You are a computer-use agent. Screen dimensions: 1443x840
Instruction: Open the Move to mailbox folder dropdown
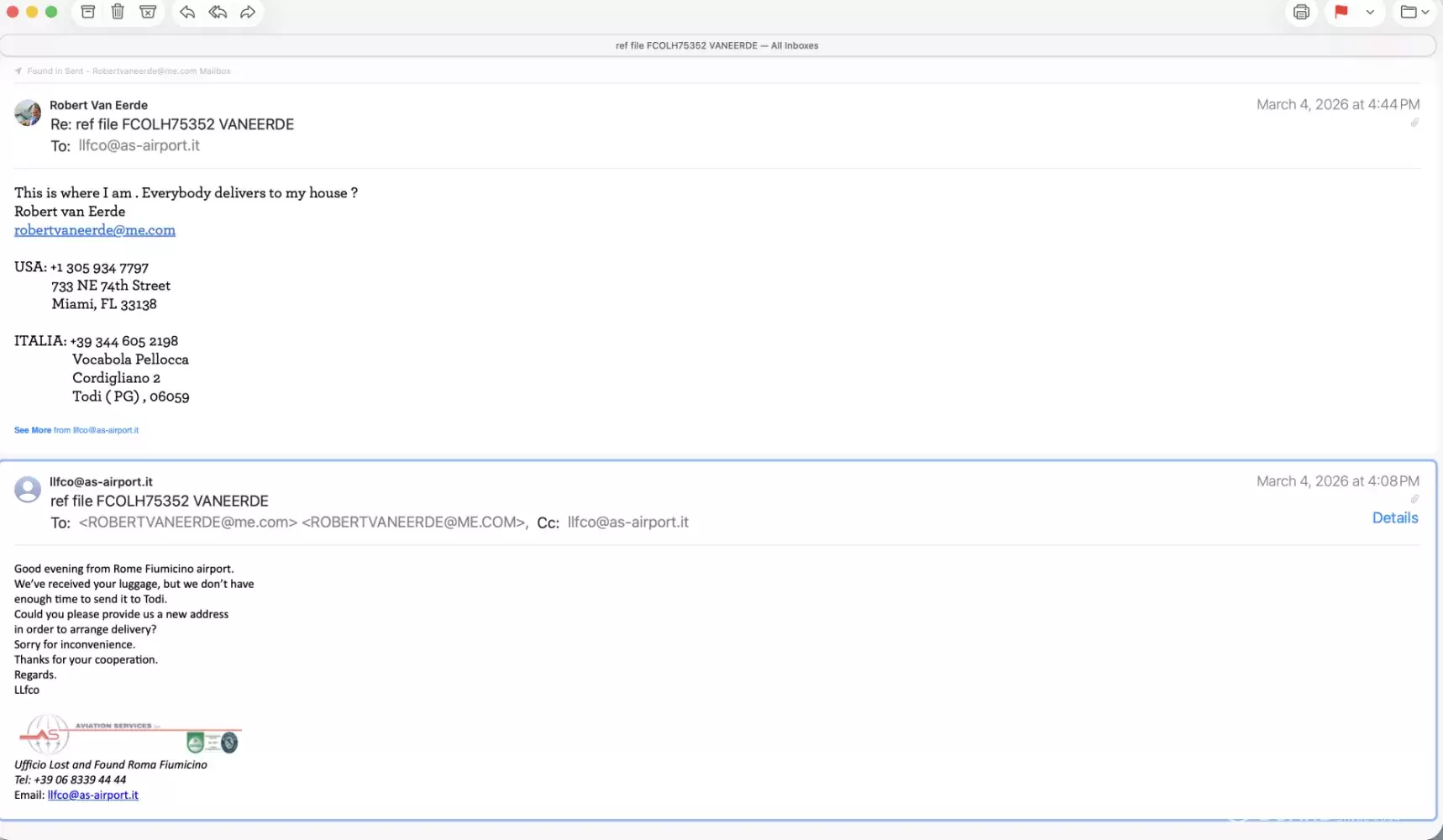click(1414, 12)
